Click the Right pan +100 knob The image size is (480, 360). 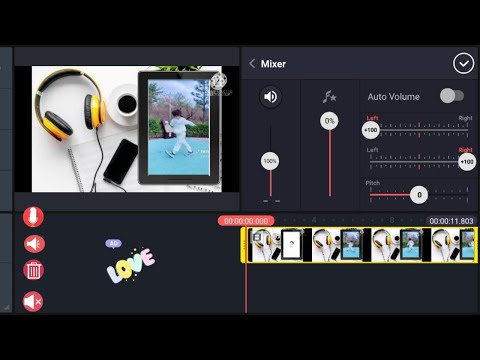[x=467, y=162]
